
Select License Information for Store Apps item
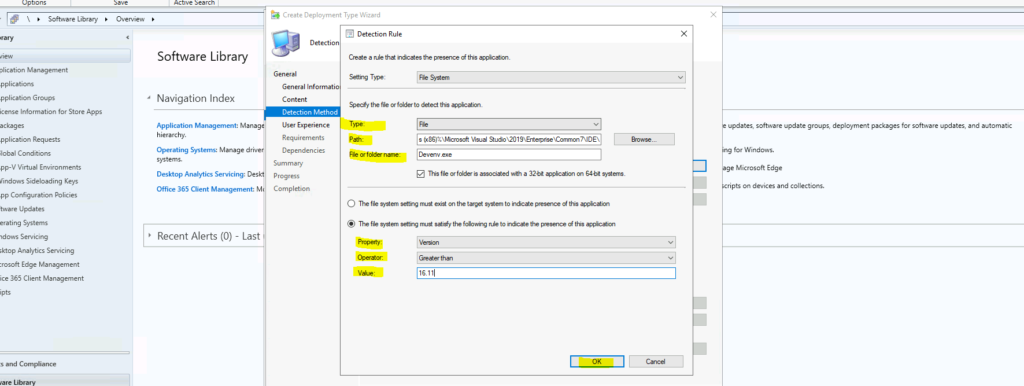pyautogui.click(x=51, y=112)
